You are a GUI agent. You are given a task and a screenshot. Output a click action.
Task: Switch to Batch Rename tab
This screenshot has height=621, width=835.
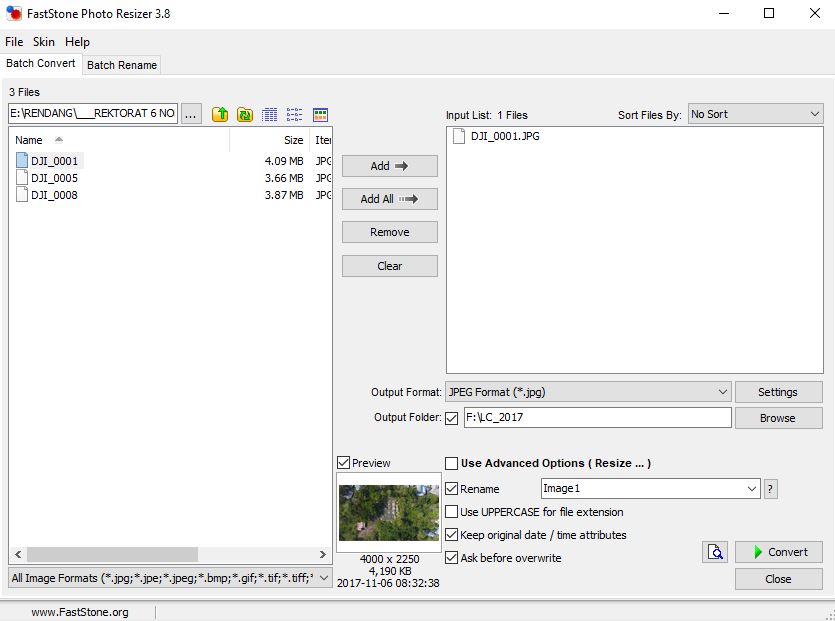click(x=122, y=65)
